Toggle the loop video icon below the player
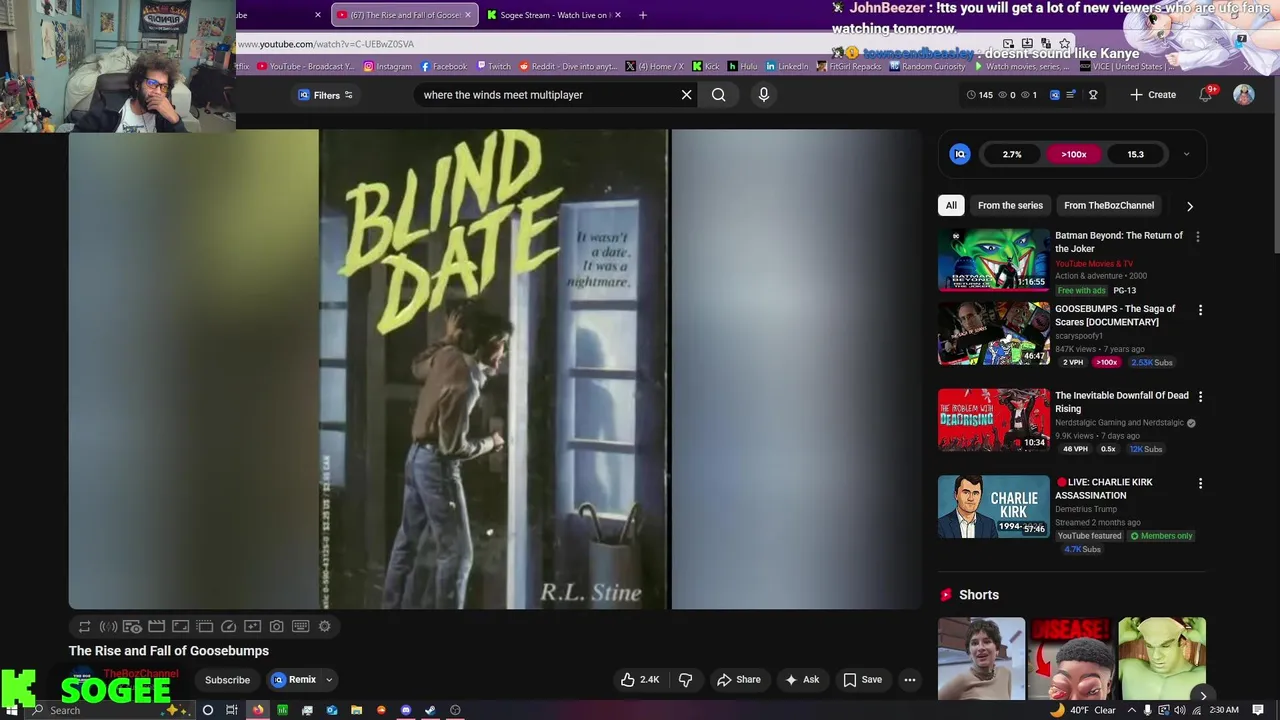 [x=84, y=626]
